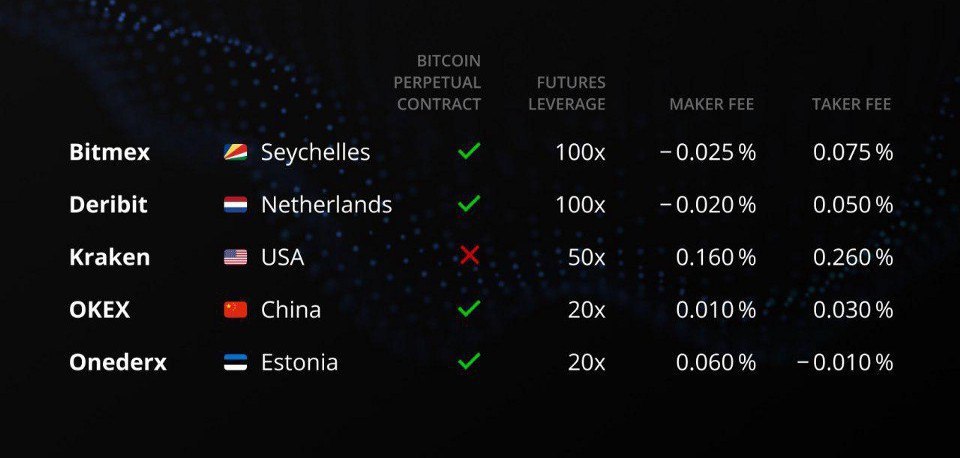Click Onederx green perpetual contract checkmark
Image resolution: width=960 pixels, height=458 pixels.
click(468, 361)
